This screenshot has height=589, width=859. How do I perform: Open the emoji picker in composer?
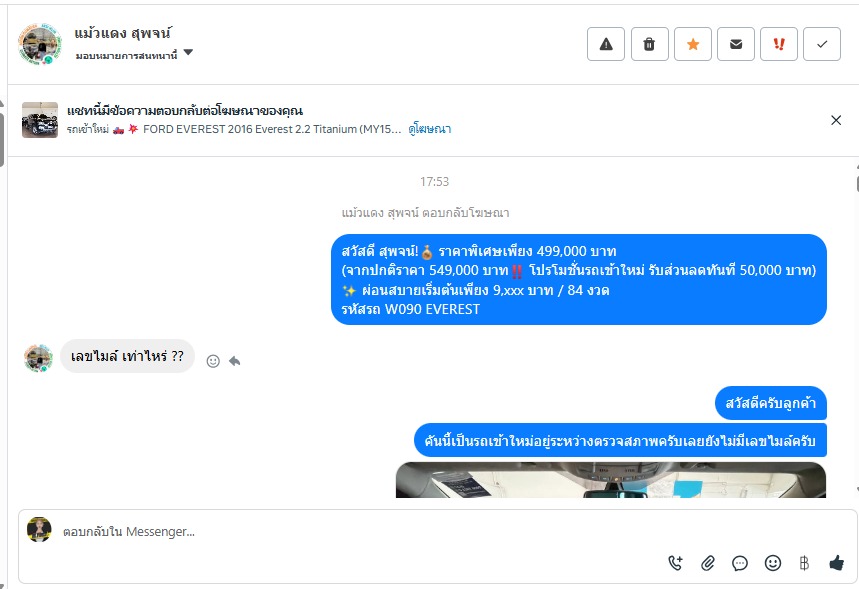point(772,563)
